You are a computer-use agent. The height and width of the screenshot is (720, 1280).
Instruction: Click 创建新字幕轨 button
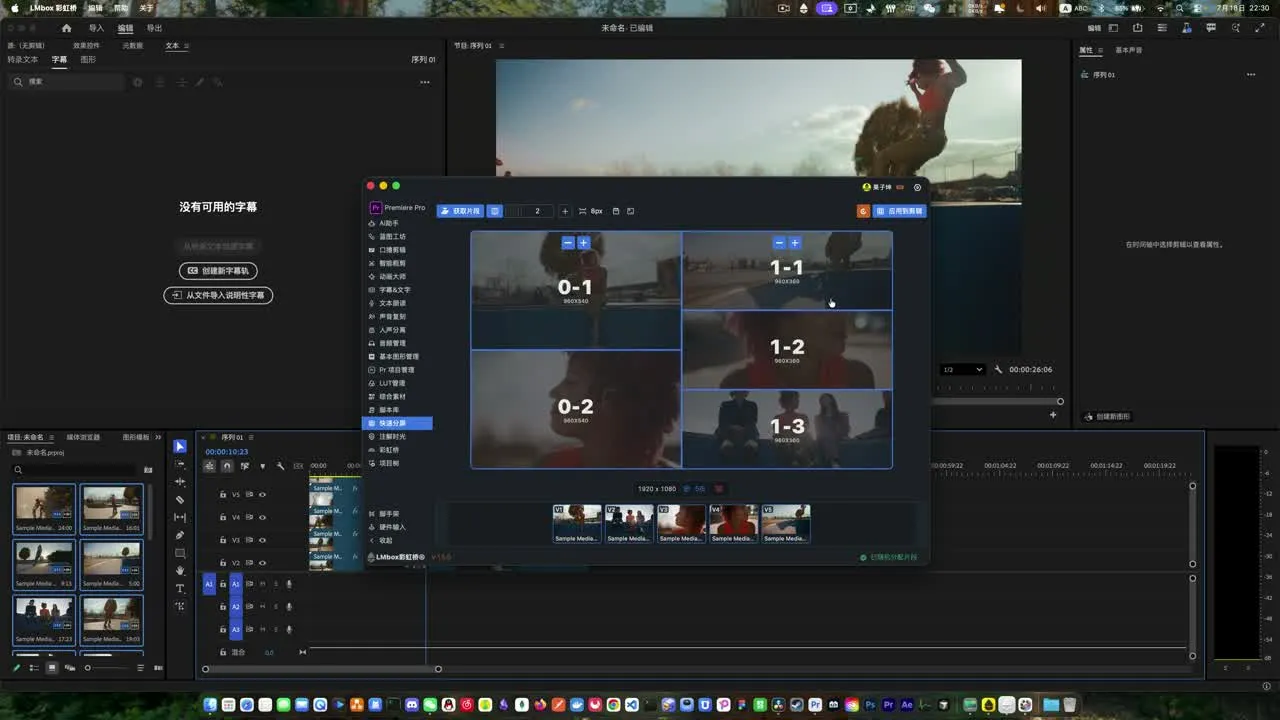pos(218,271)
